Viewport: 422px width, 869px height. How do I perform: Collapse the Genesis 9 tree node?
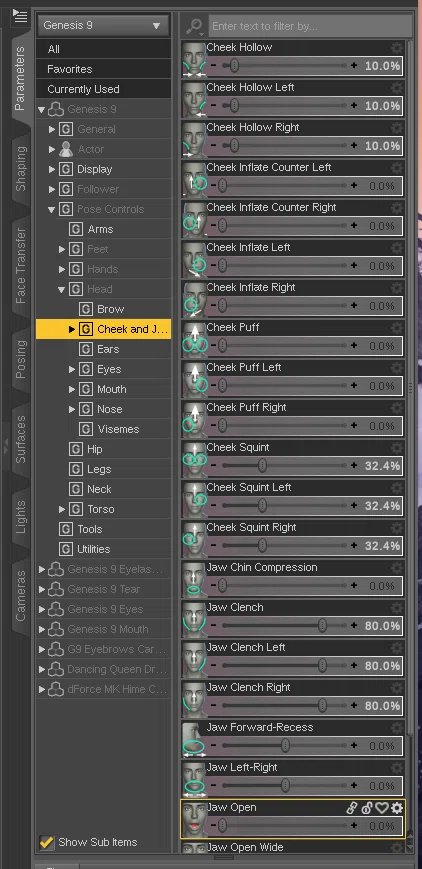[x=41, y=110]
